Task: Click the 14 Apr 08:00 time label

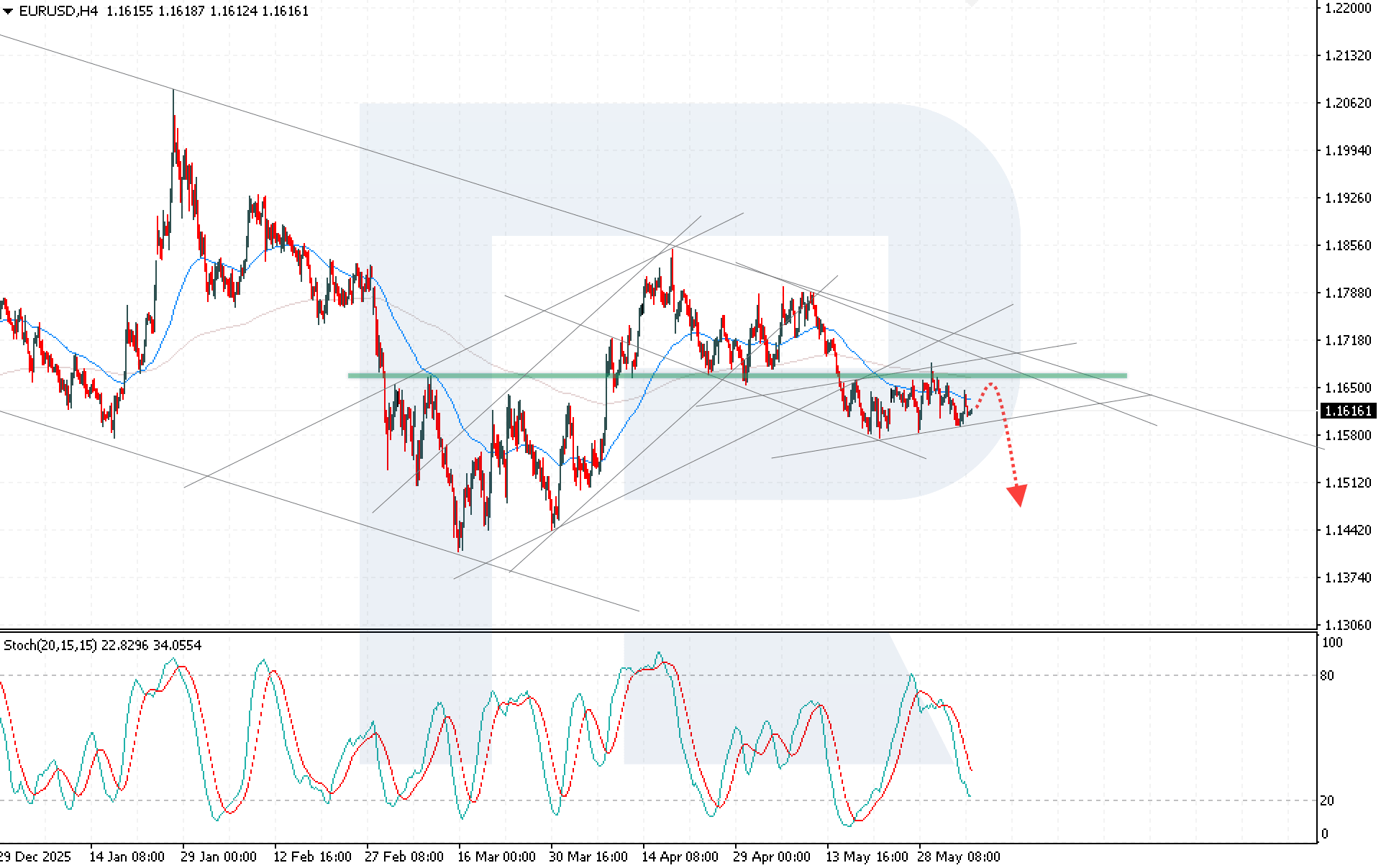Action: 680,856
